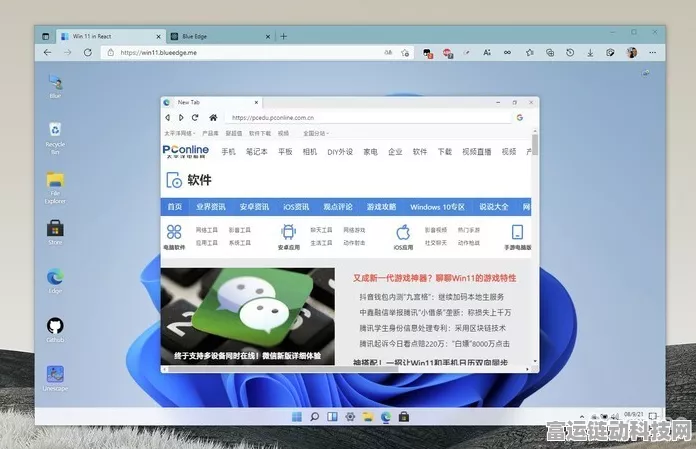Open the tab actions menu button
The image size is (696, 449).
tap(46, 36)
